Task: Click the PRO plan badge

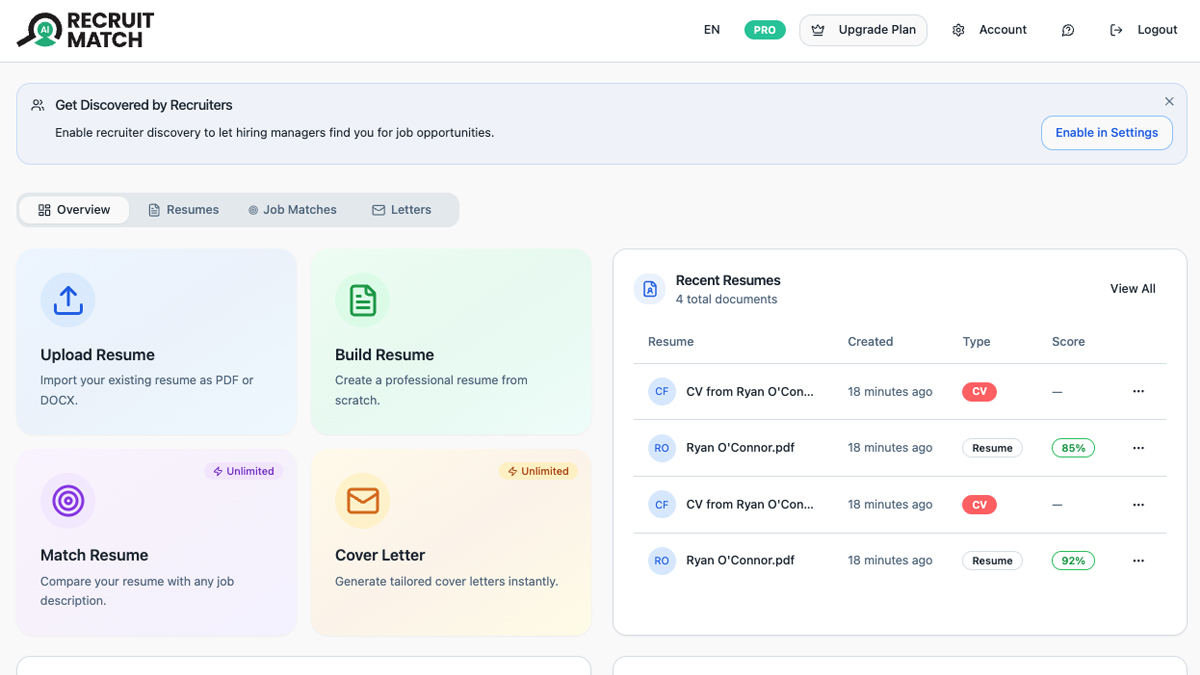Action: [x=764, y=30]
